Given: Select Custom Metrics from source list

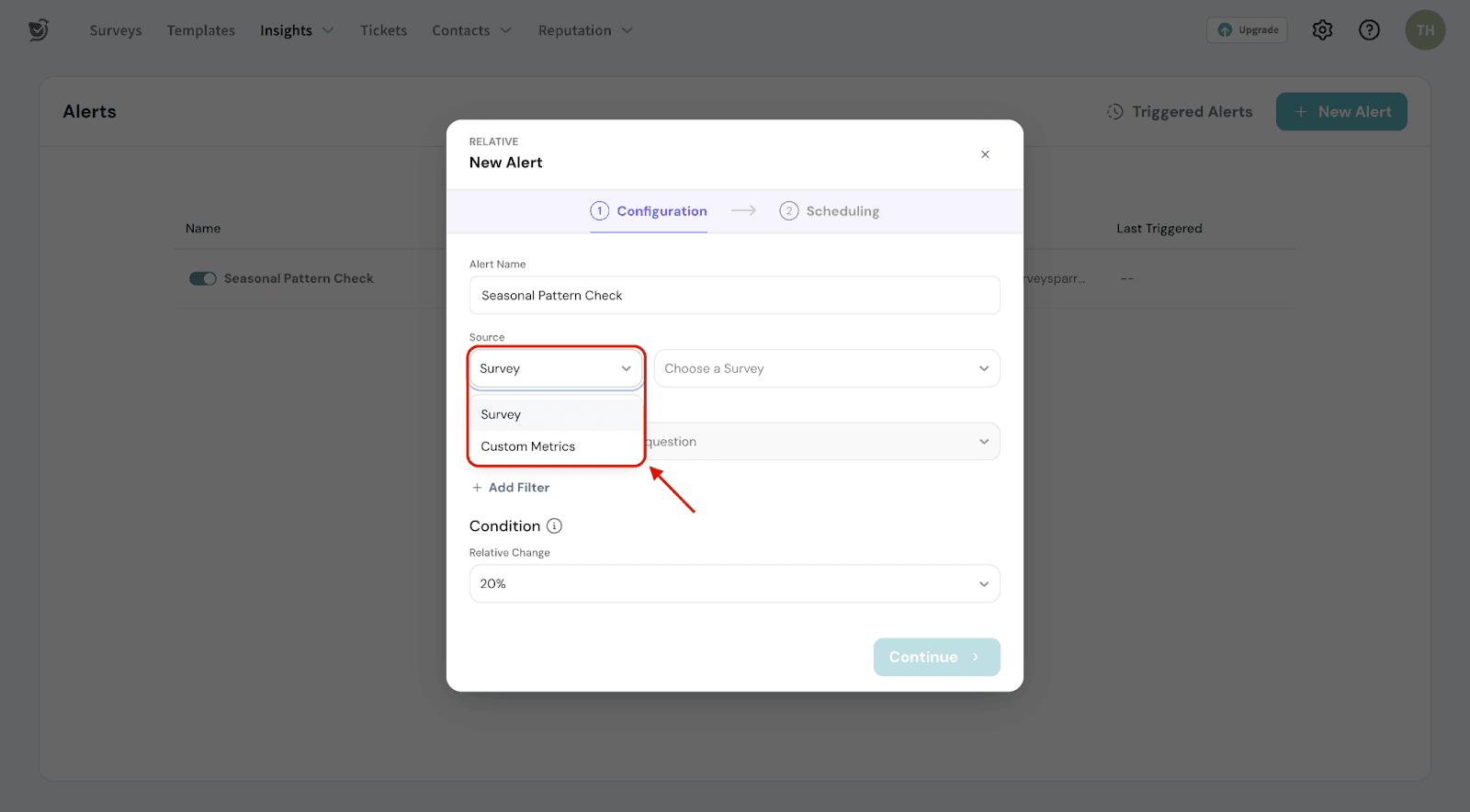Looking at the screenshot, I should (x=528, y=446).
